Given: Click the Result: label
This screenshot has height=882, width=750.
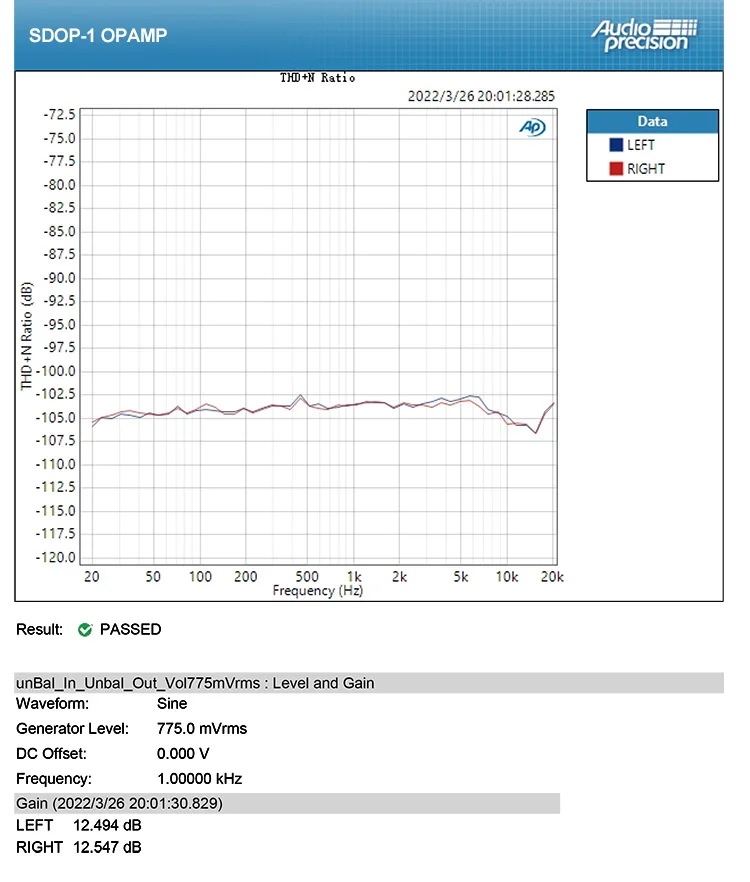Looking at the screenshot, I should [x=39, y=629].
